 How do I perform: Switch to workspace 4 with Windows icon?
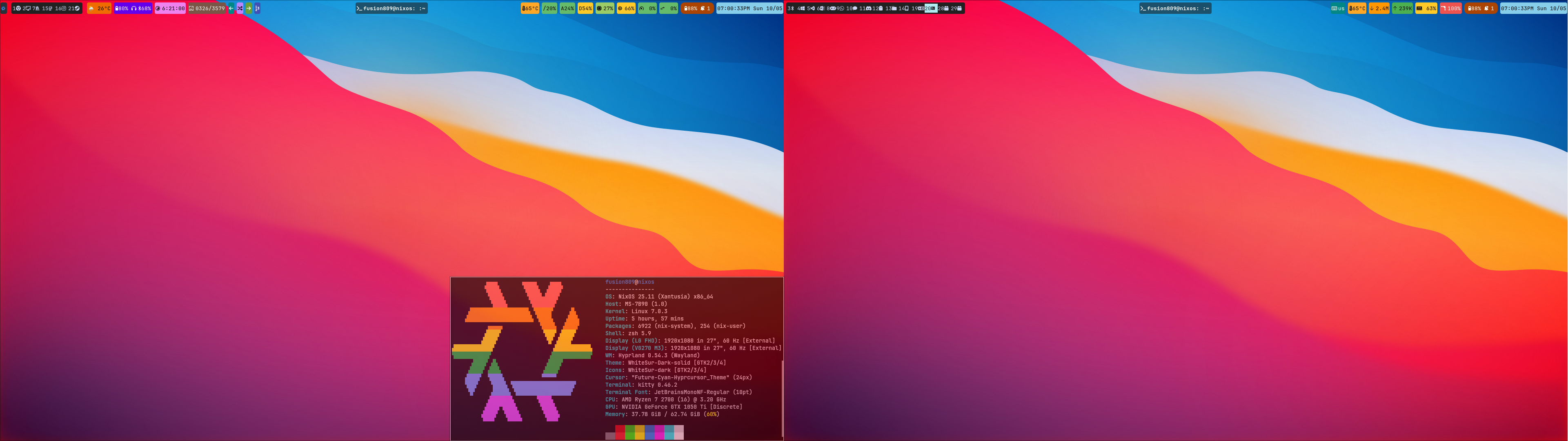801,9
